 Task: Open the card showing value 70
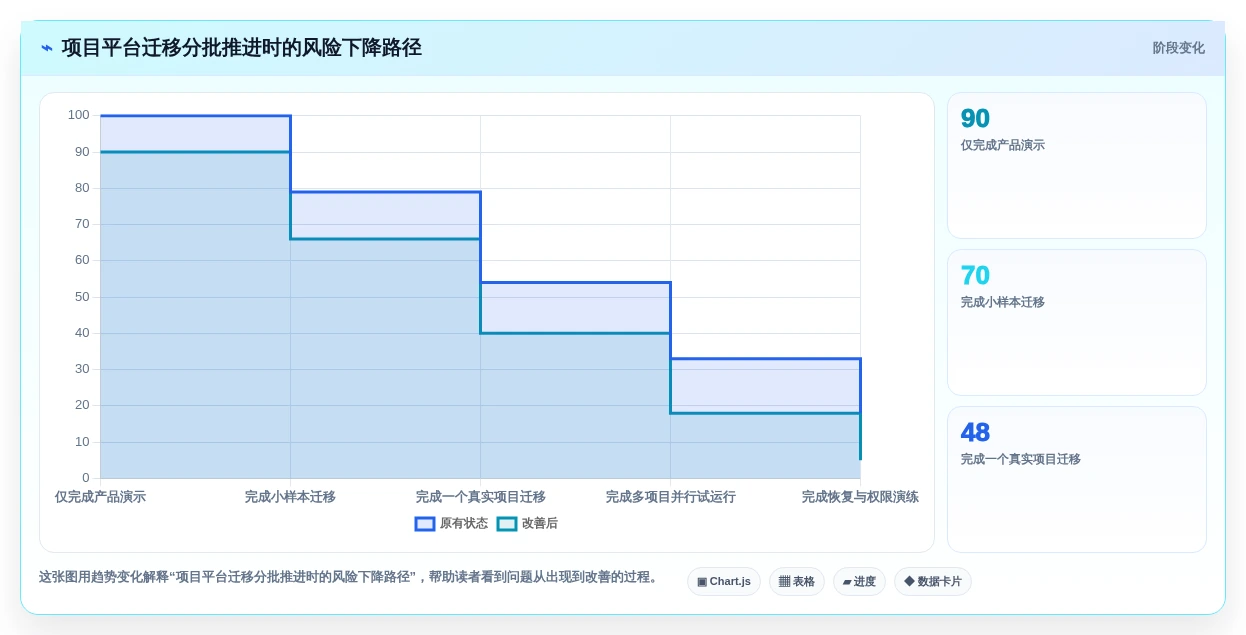point(1077,322)
